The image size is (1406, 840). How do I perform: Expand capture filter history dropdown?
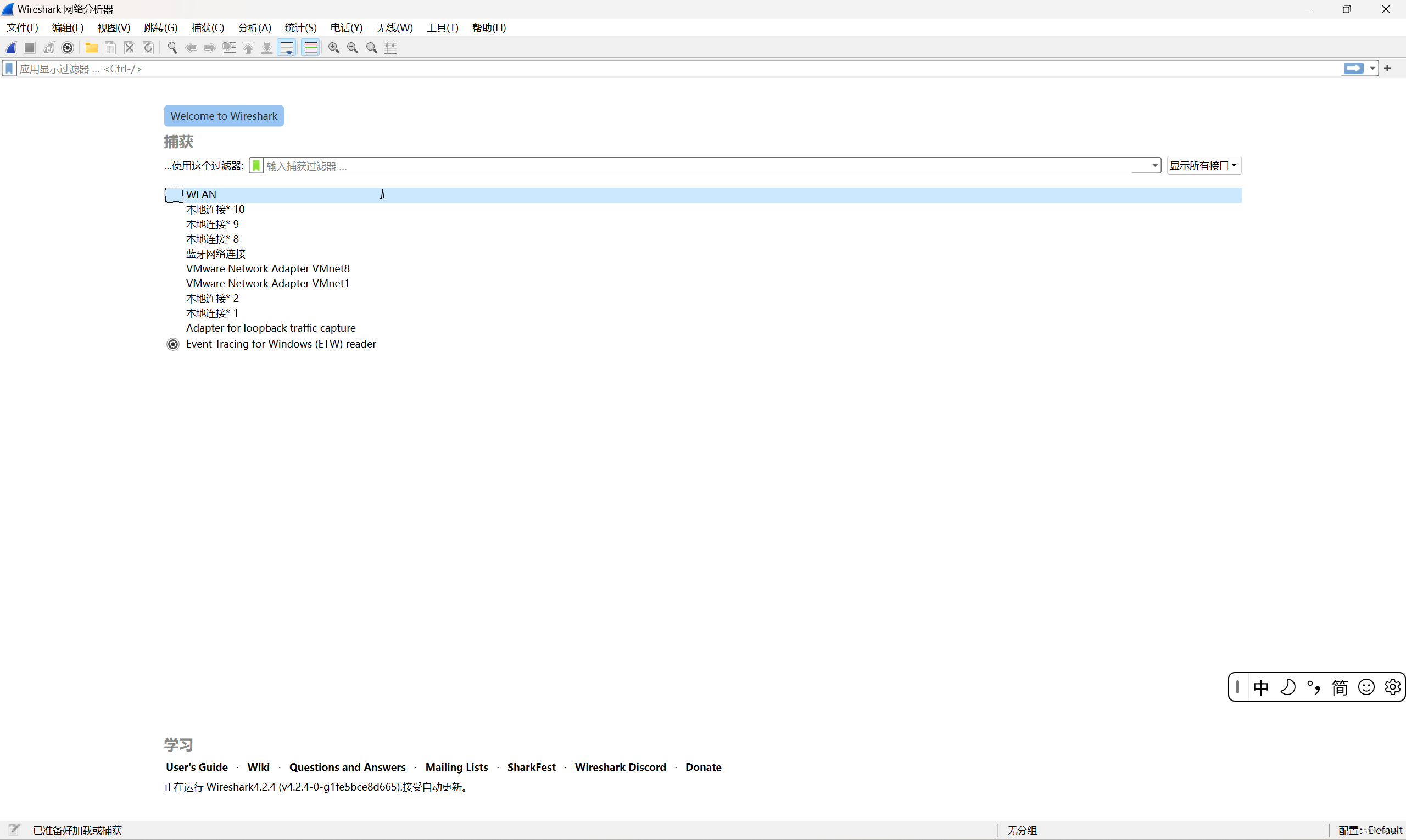pos(1154,166)
